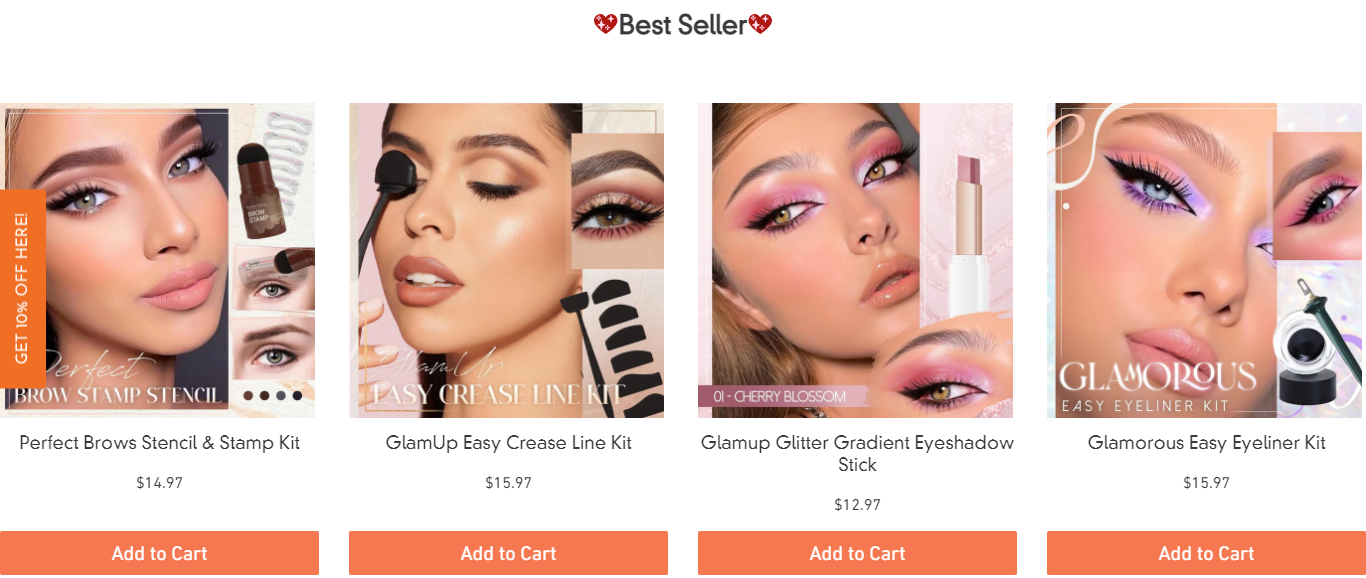Click the sparkly heart icon after Best Seller
Viewport: 1366px width, 578px height.
[x=760, y=25]
